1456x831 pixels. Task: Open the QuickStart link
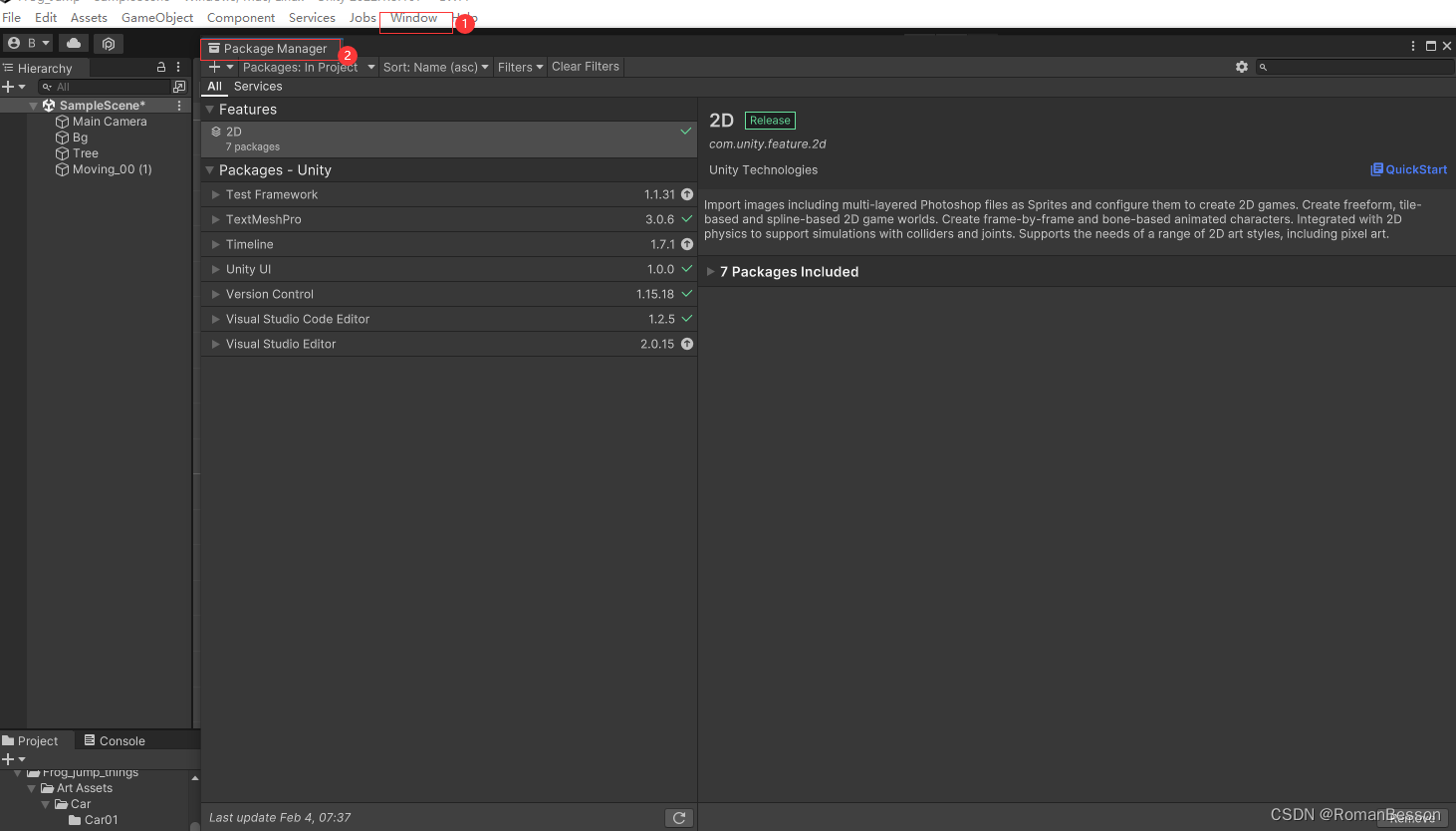point(1409,169)
